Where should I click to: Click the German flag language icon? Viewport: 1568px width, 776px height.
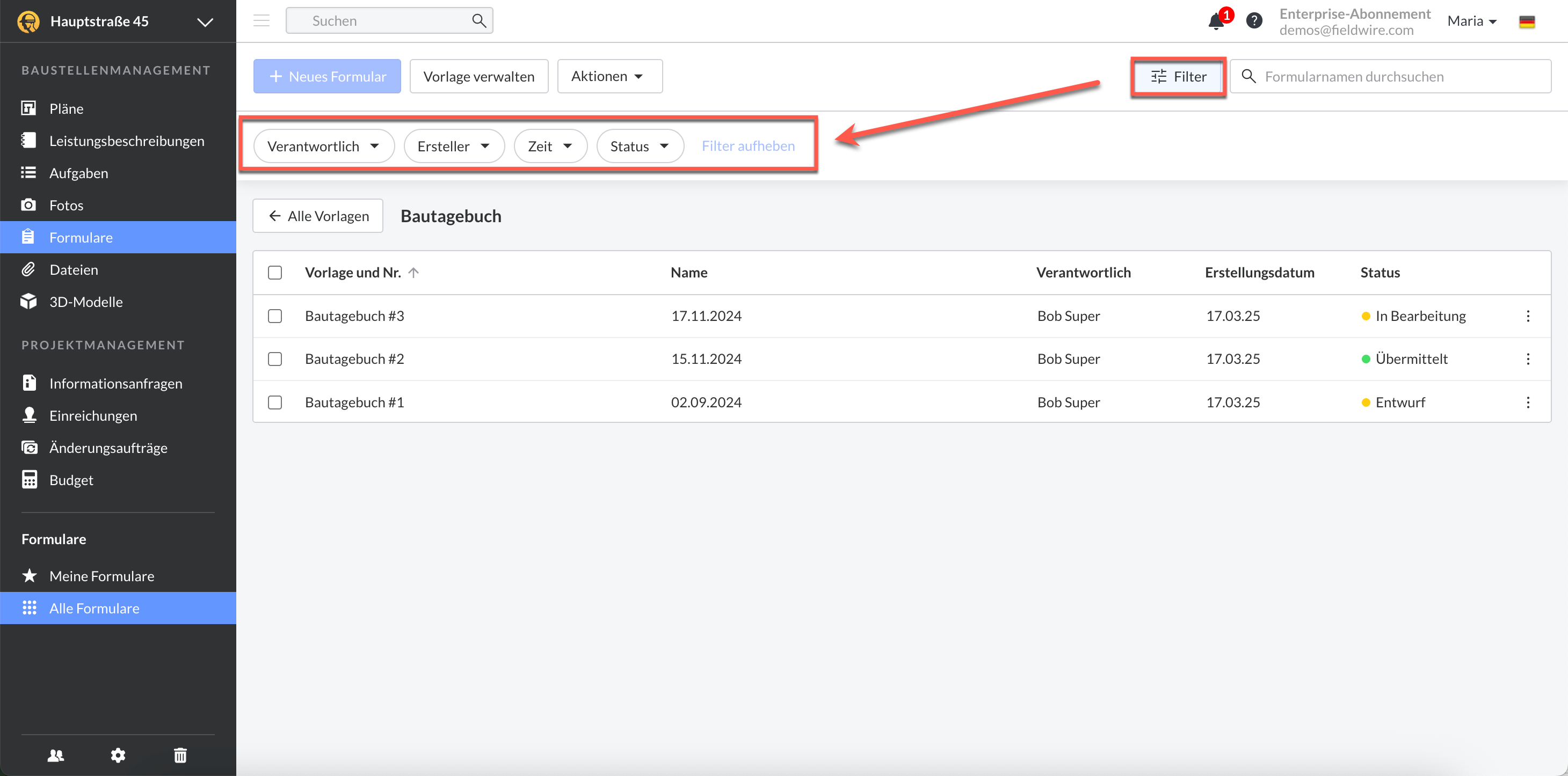[x=1527, y=22]
